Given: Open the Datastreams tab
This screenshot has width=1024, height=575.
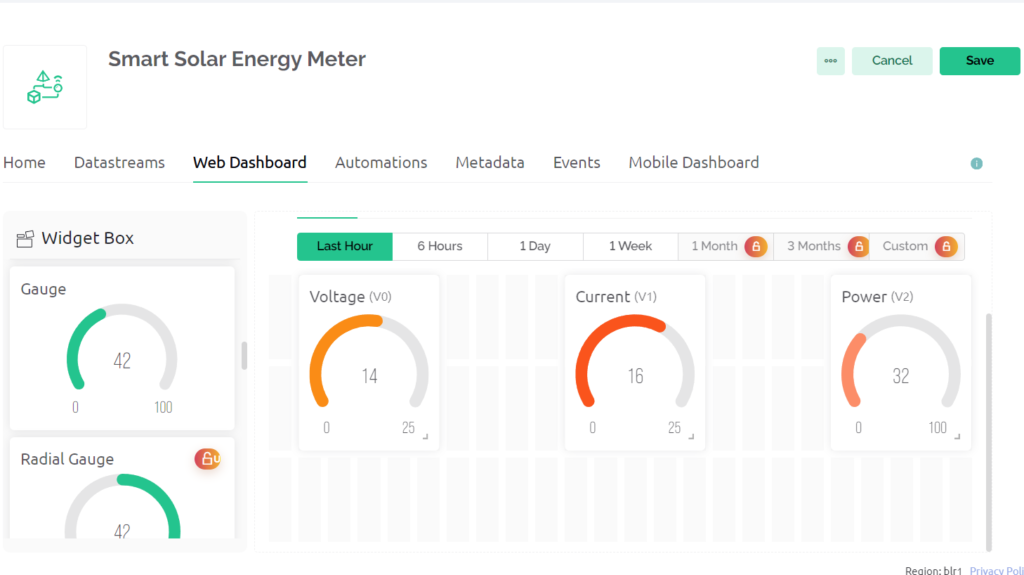Looking at the screenshot, I should pos(119,163).
